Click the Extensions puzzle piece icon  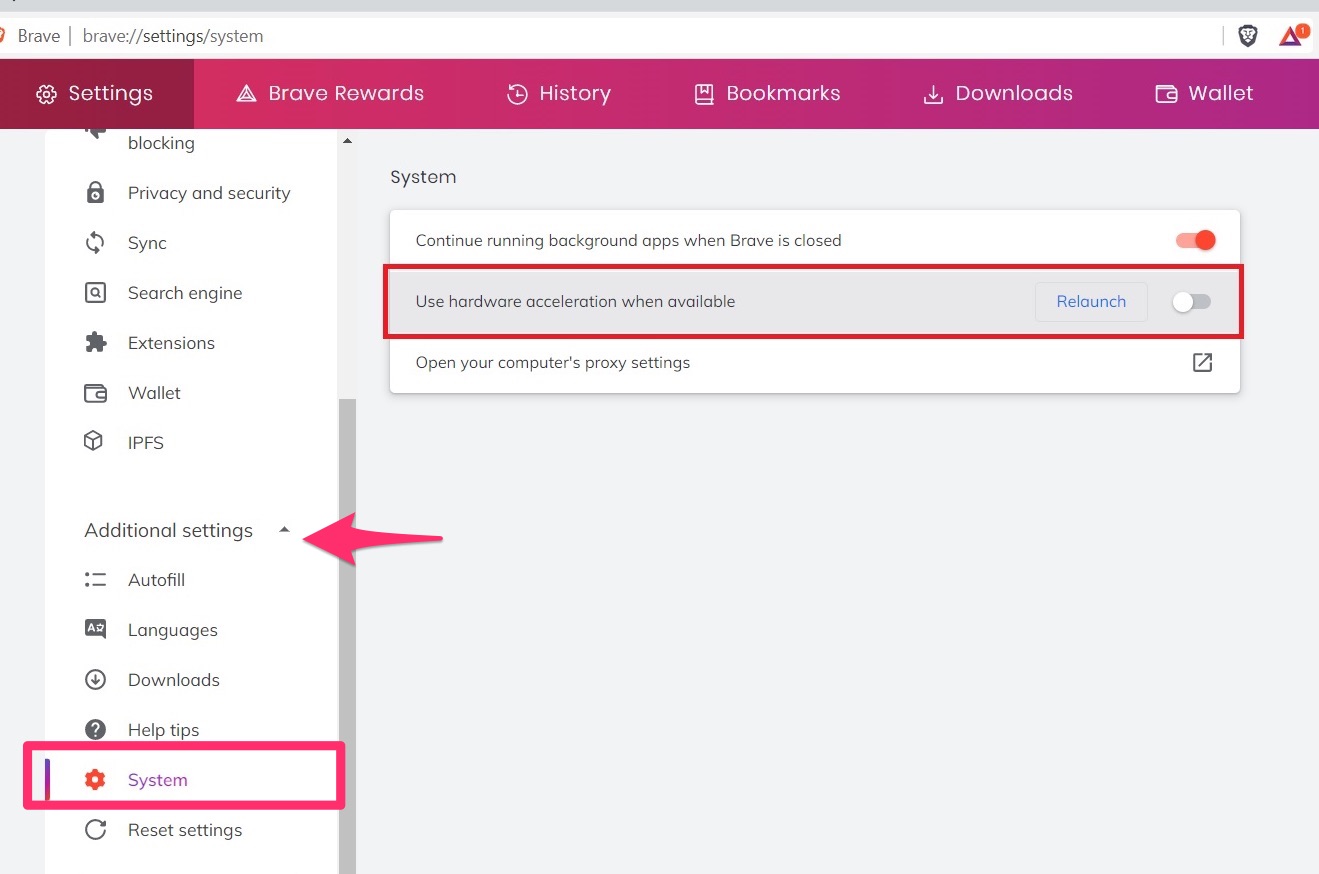[95, 343]
